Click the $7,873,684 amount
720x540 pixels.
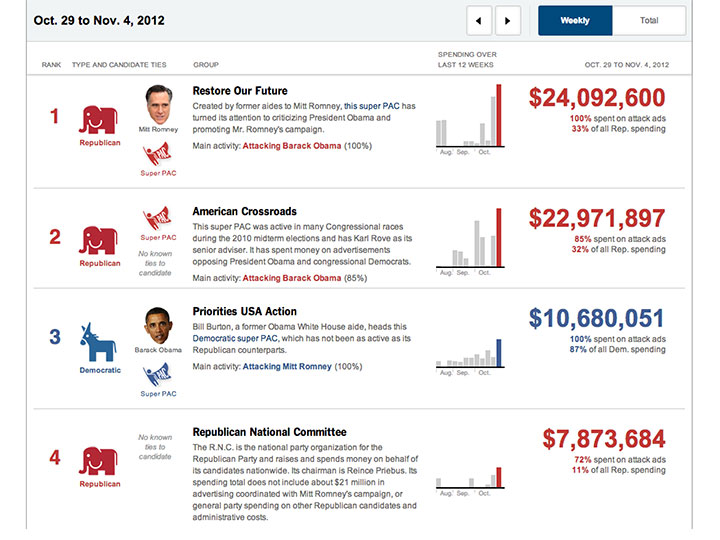604,439
